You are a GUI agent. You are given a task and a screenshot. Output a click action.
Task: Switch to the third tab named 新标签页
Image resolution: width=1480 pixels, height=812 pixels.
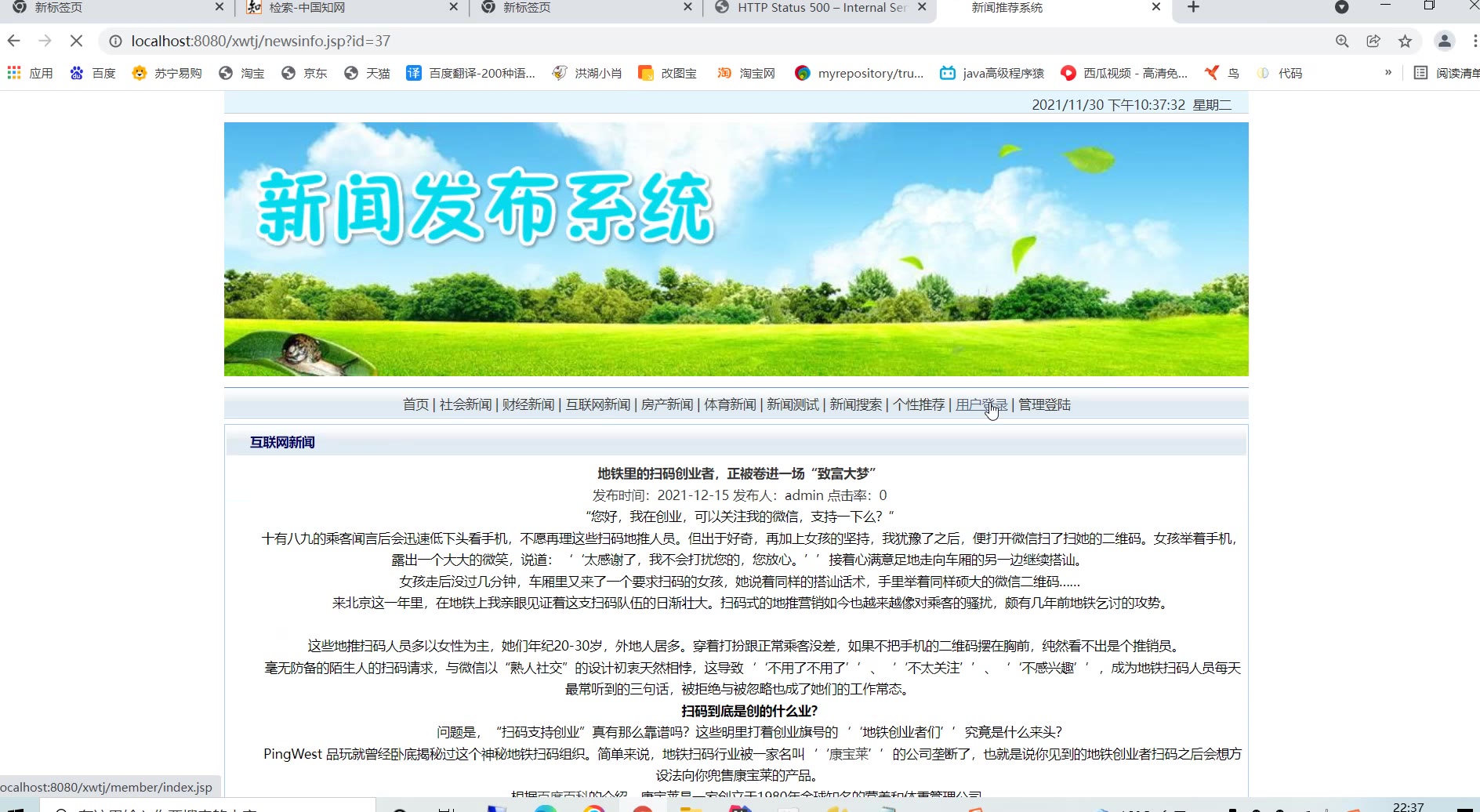point(586,7)
